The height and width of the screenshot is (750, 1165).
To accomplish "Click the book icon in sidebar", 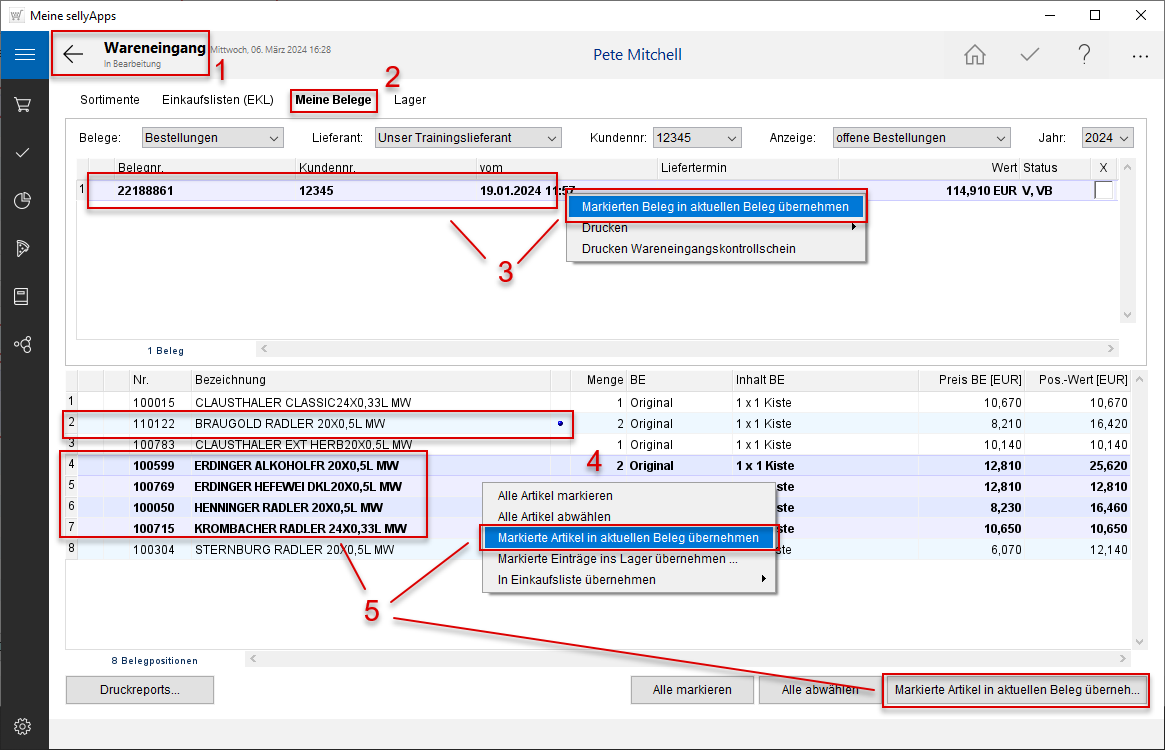I will pos(24,296).
